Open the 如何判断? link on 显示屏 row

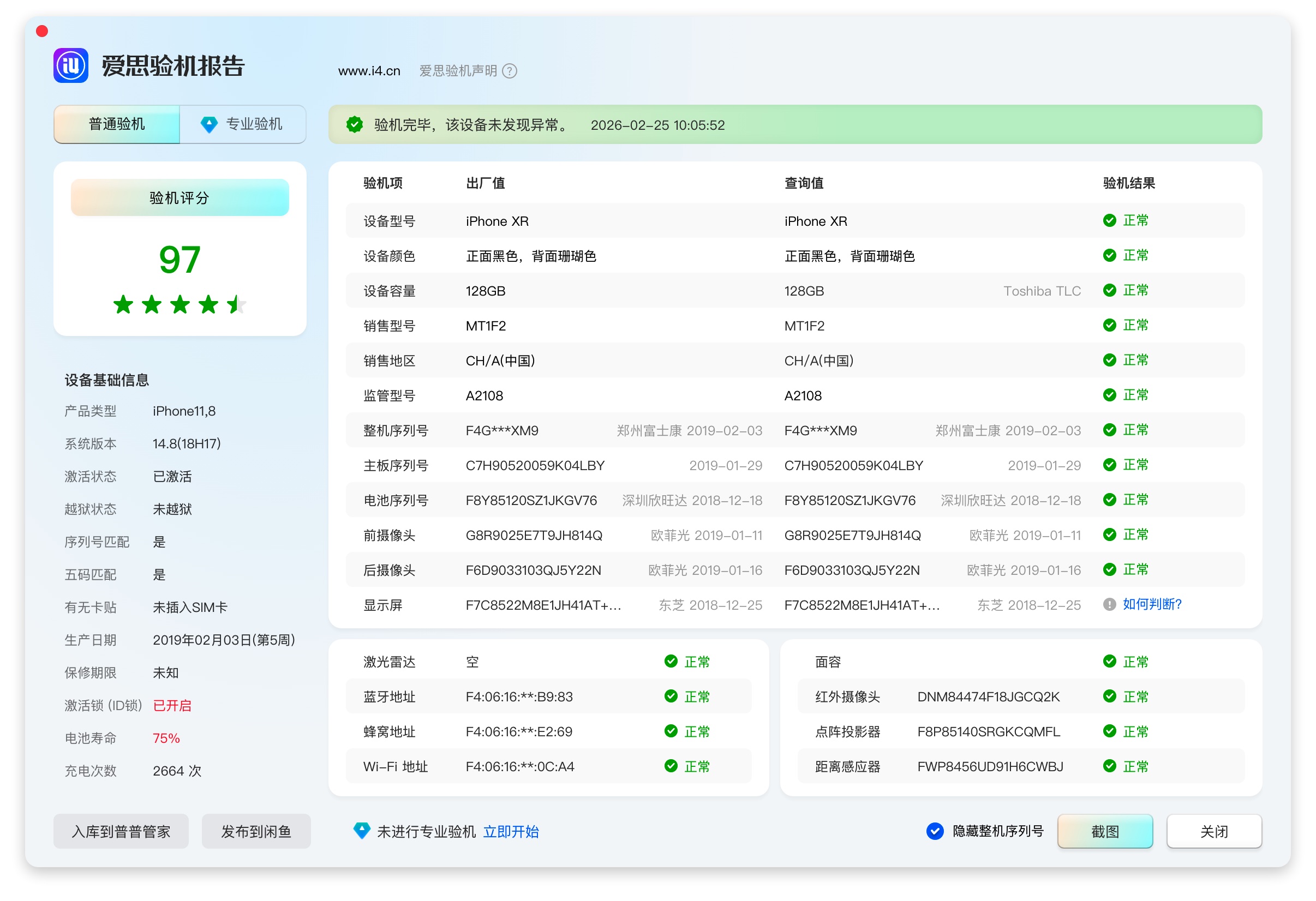coord(1152,604)
